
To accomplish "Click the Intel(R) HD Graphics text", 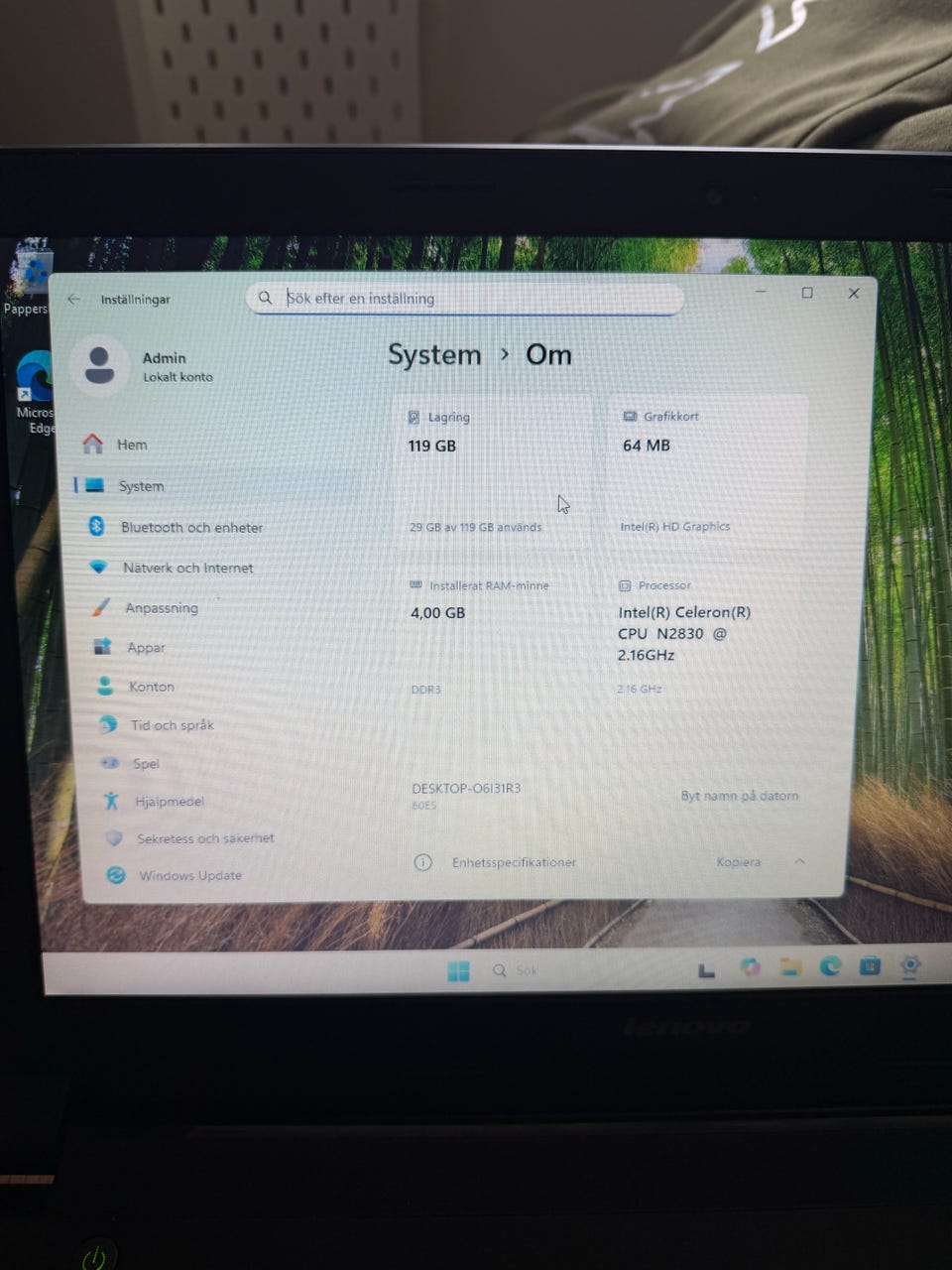I will point(674,527).
